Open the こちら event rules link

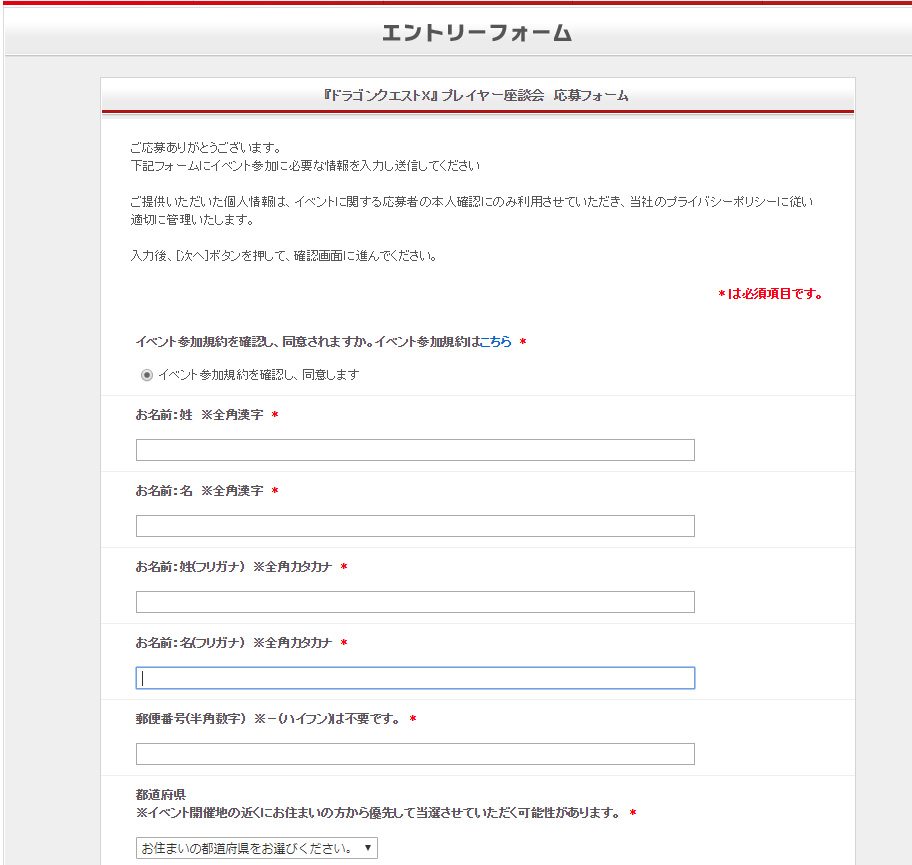click(496, 341)
